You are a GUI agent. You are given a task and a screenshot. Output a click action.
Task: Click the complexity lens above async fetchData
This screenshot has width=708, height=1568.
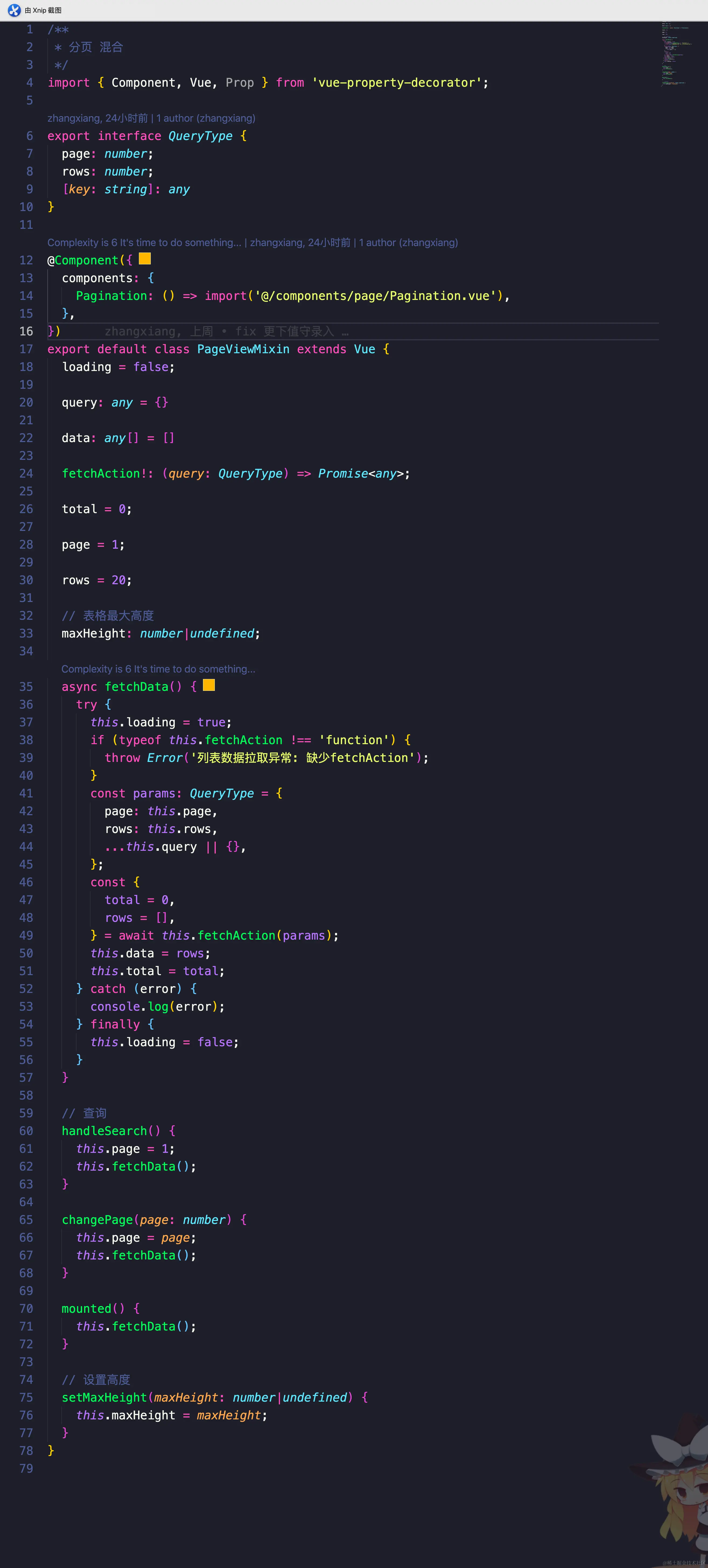(x=158, y=669)
